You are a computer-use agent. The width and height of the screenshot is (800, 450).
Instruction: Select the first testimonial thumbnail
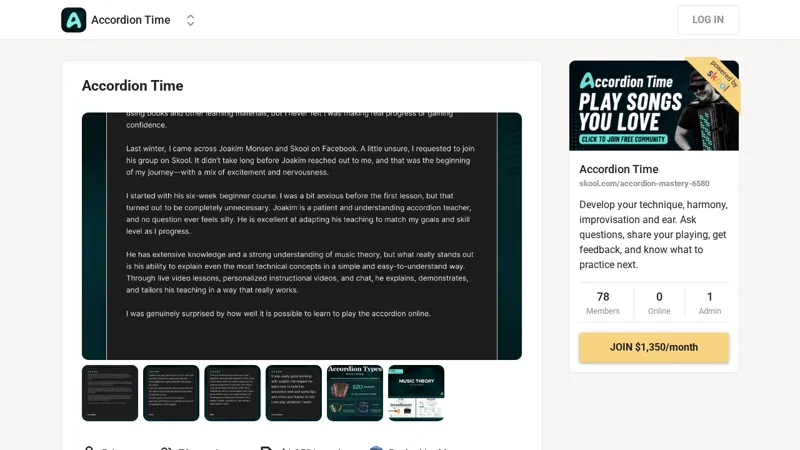point(110,393)
